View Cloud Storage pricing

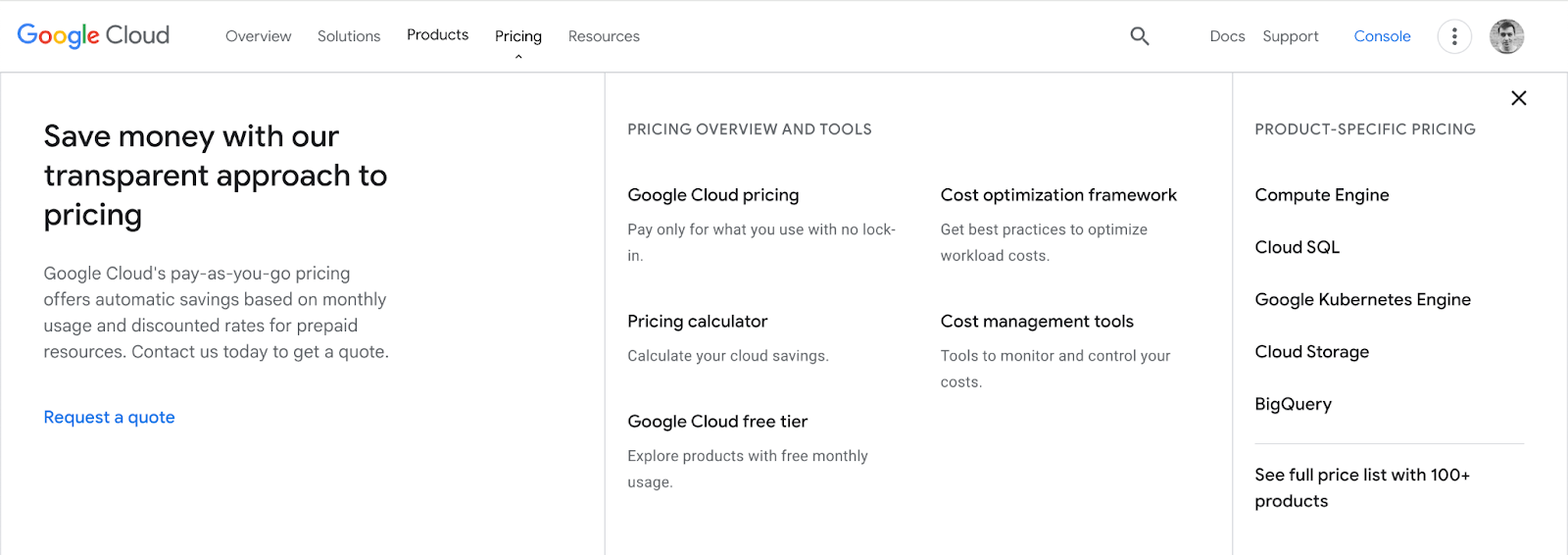coord(1312,351)
